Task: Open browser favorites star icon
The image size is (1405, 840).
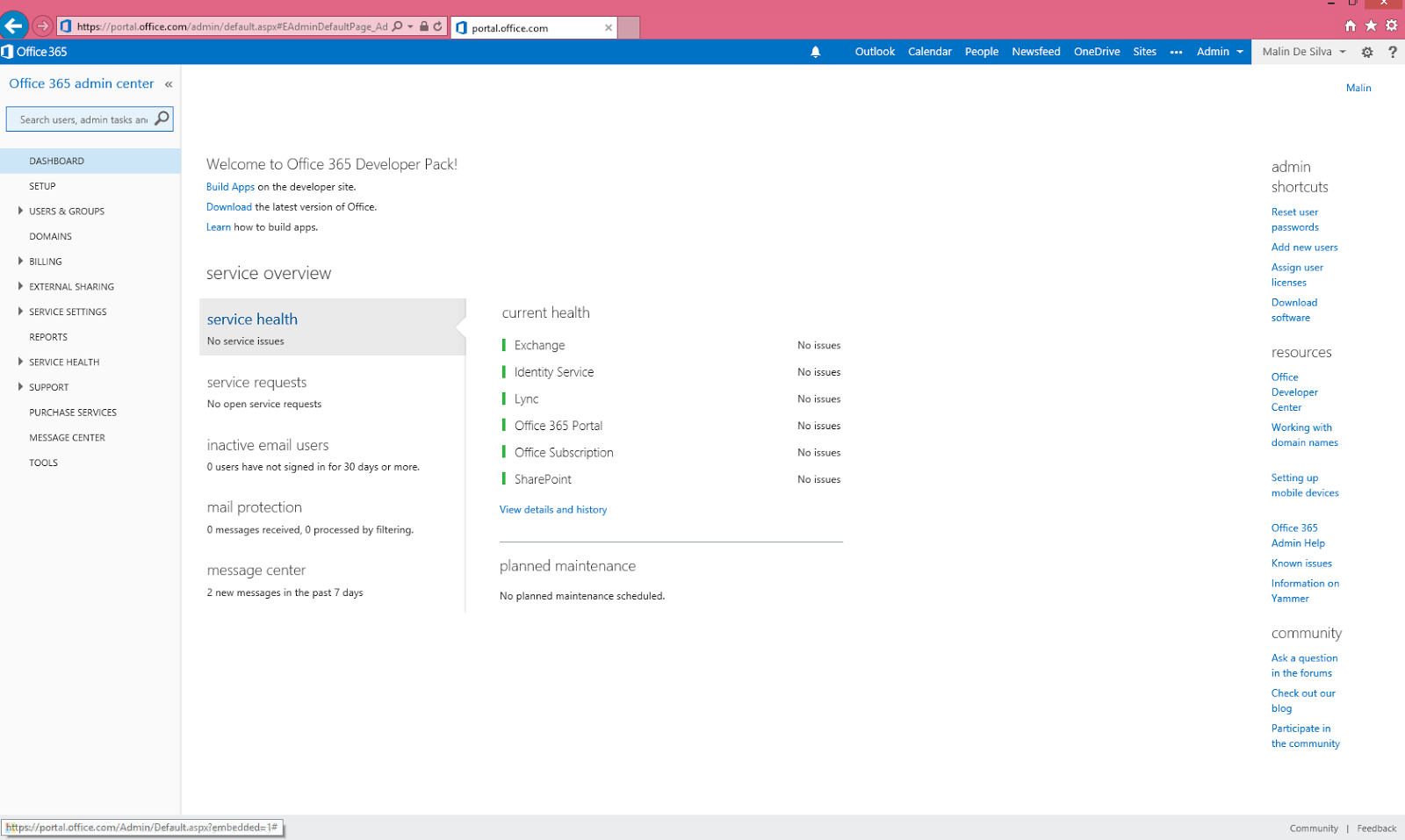Action: point(1371,25)
